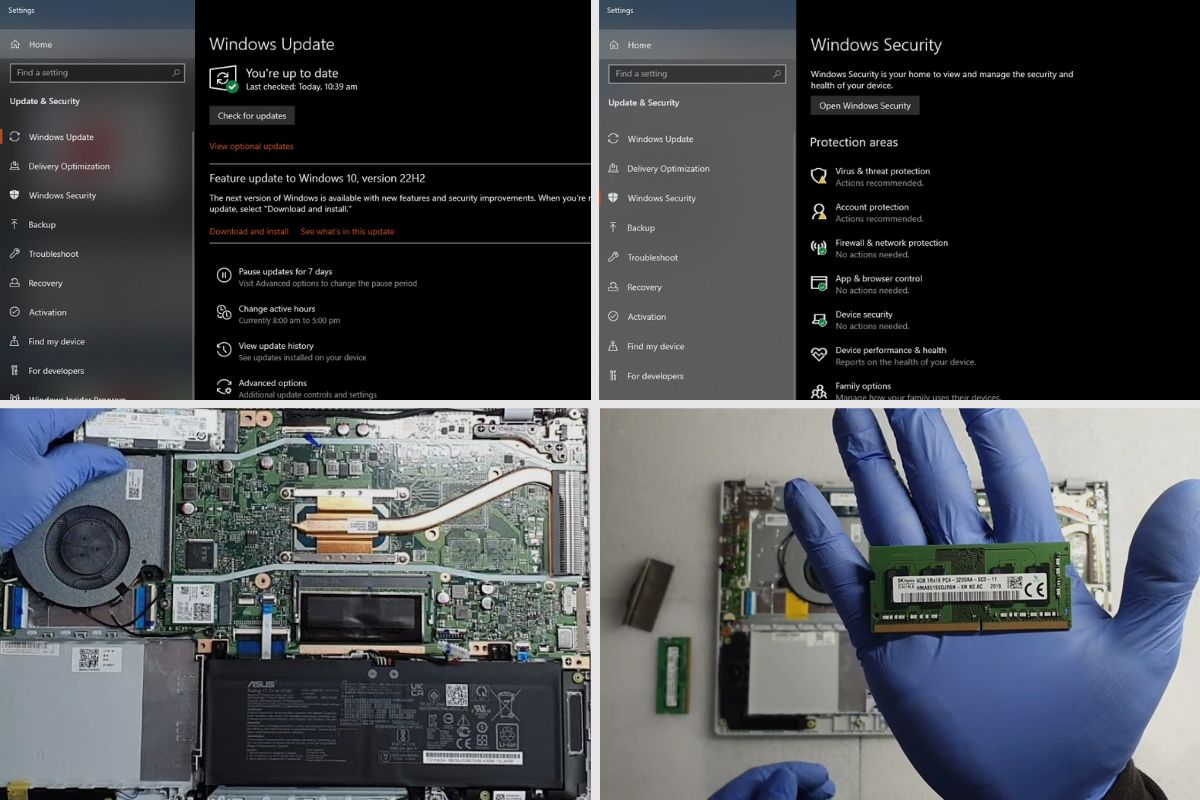The image size is (1200, 800).
Task: Open the App & browser control icon
Action: [819, 284]
